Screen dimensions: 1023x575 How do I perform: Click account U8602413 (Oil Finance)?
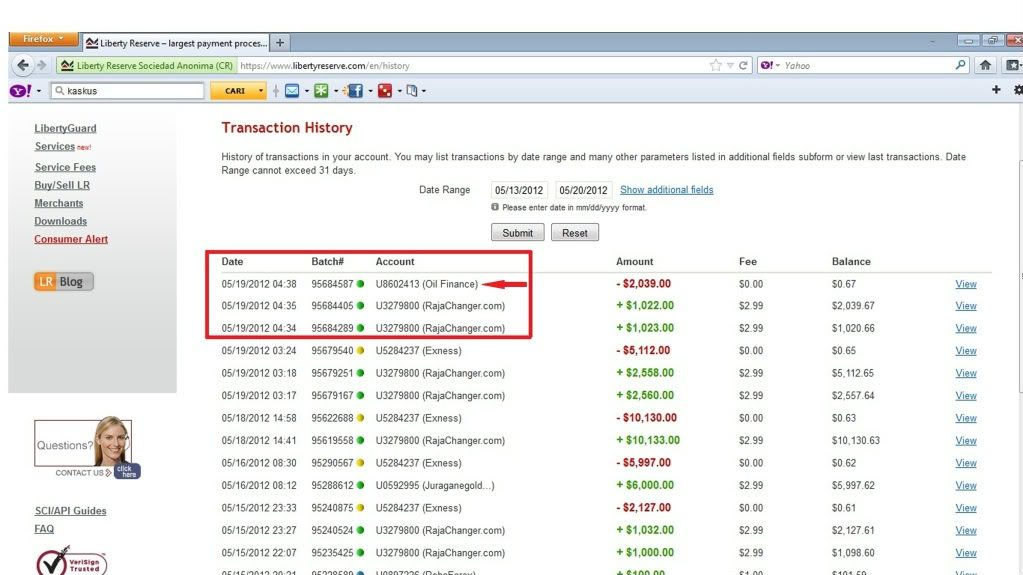coord(427,284)
